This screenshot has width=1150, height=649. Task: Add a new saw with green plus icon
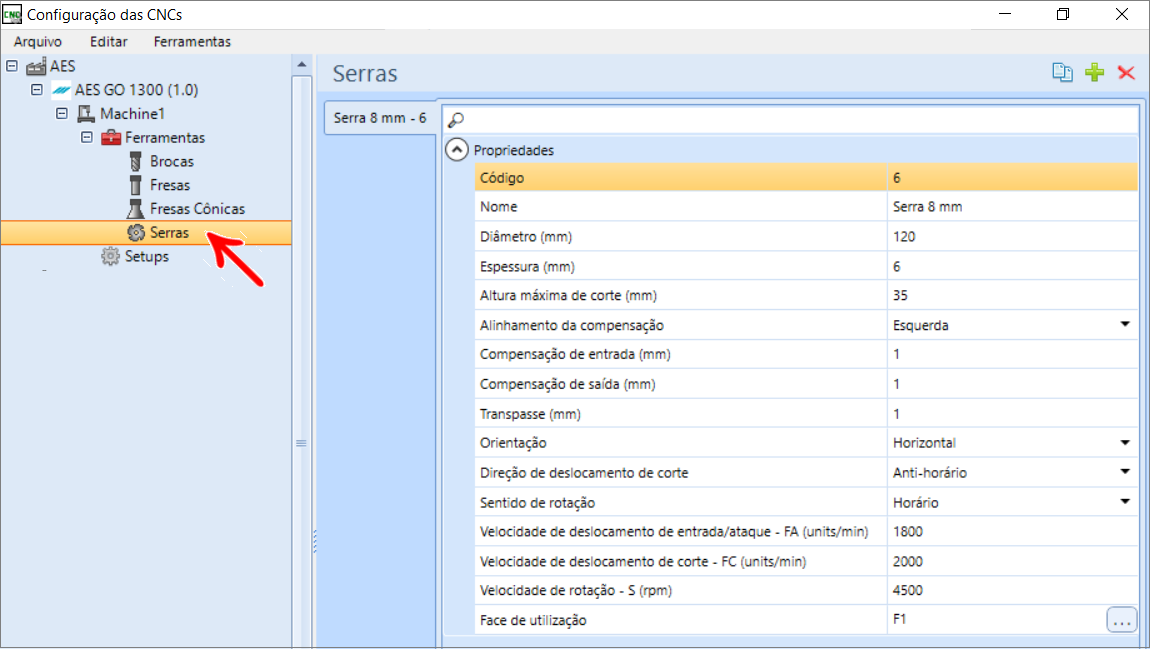pos(1094,72)
